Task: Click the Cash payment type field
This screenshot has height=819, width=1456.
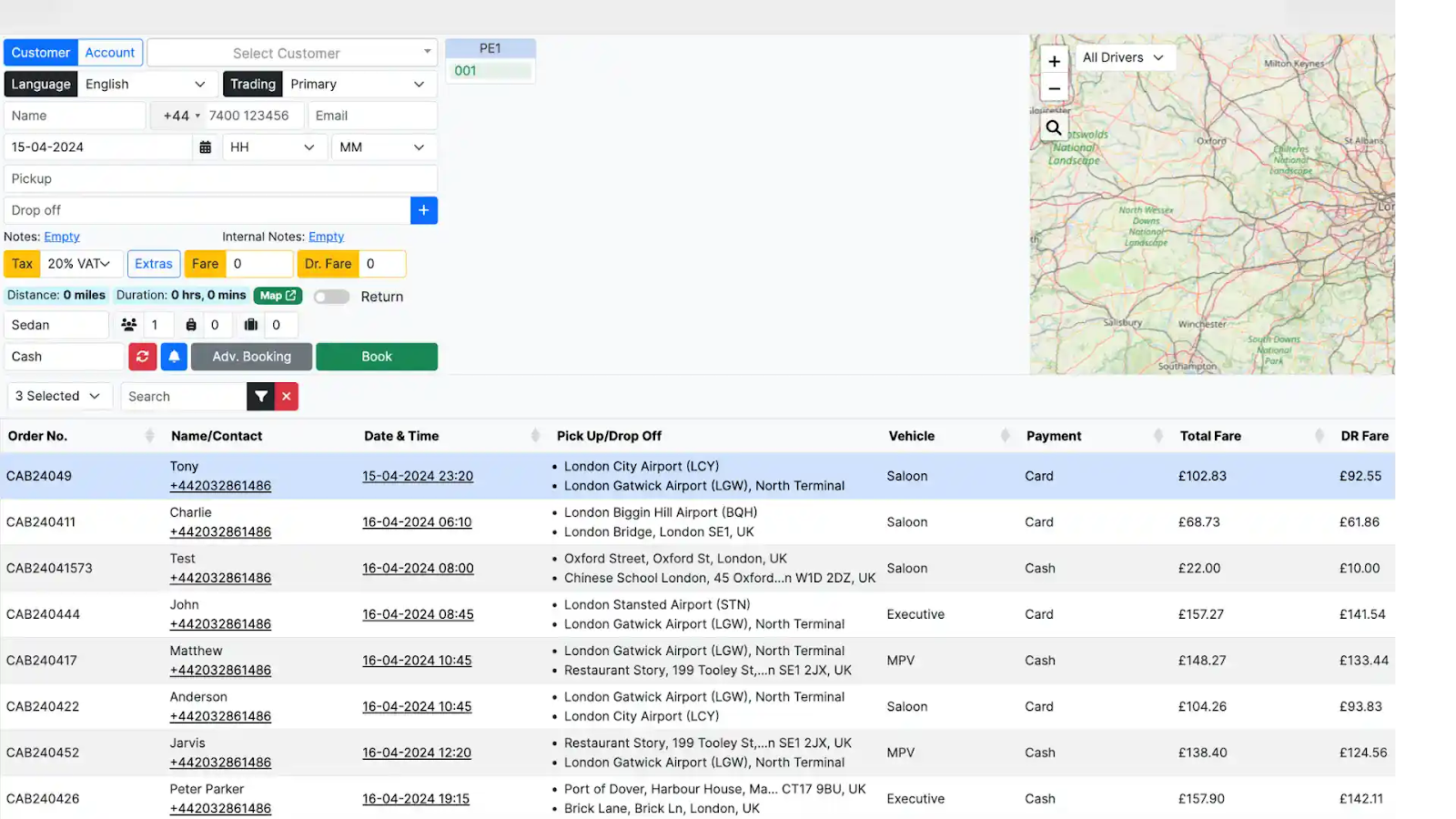Action: (x=64, y=357)
